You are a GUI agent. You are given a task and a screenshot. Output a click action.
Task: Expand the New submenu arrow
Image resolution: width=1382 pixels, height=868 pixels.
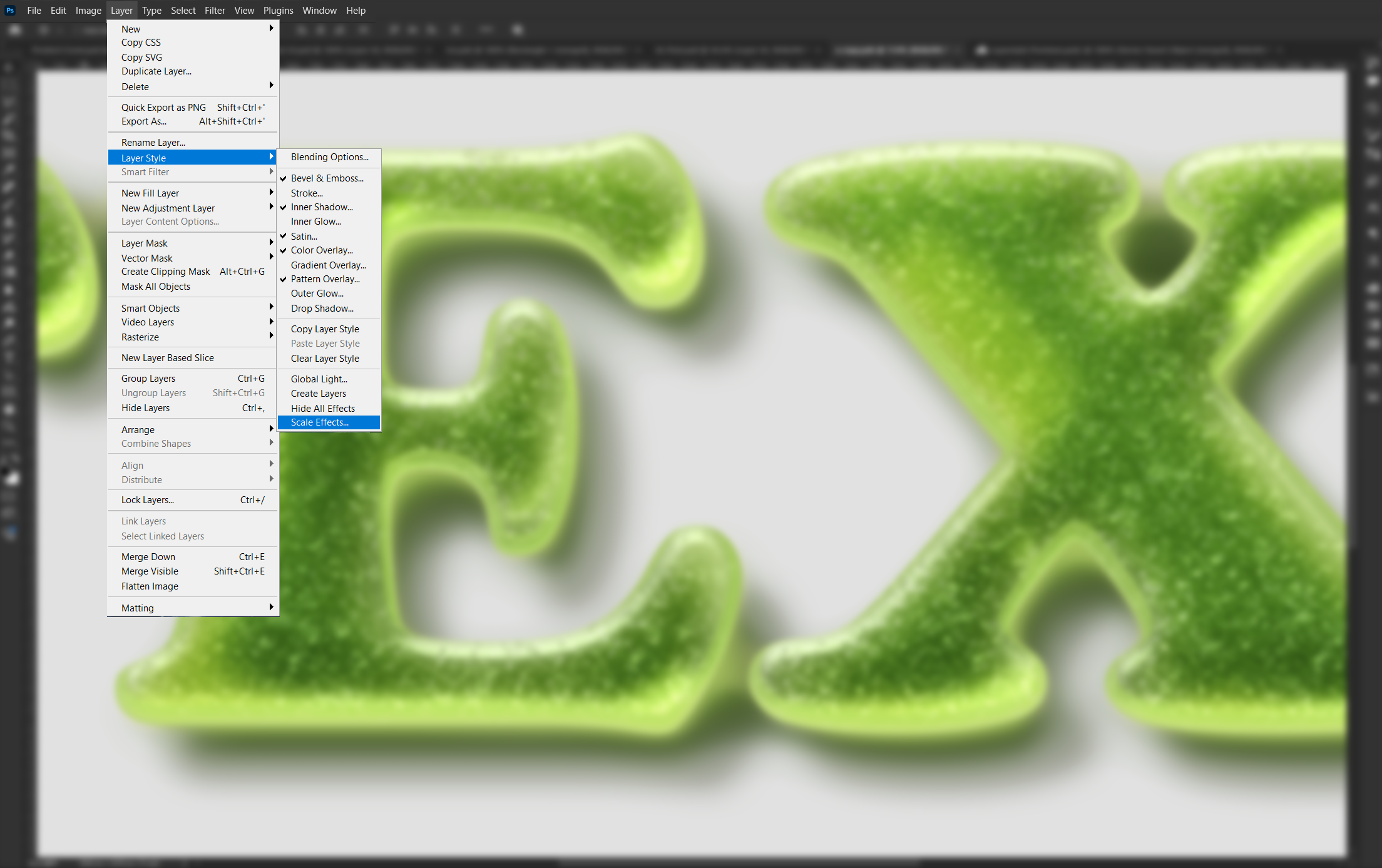271,28
